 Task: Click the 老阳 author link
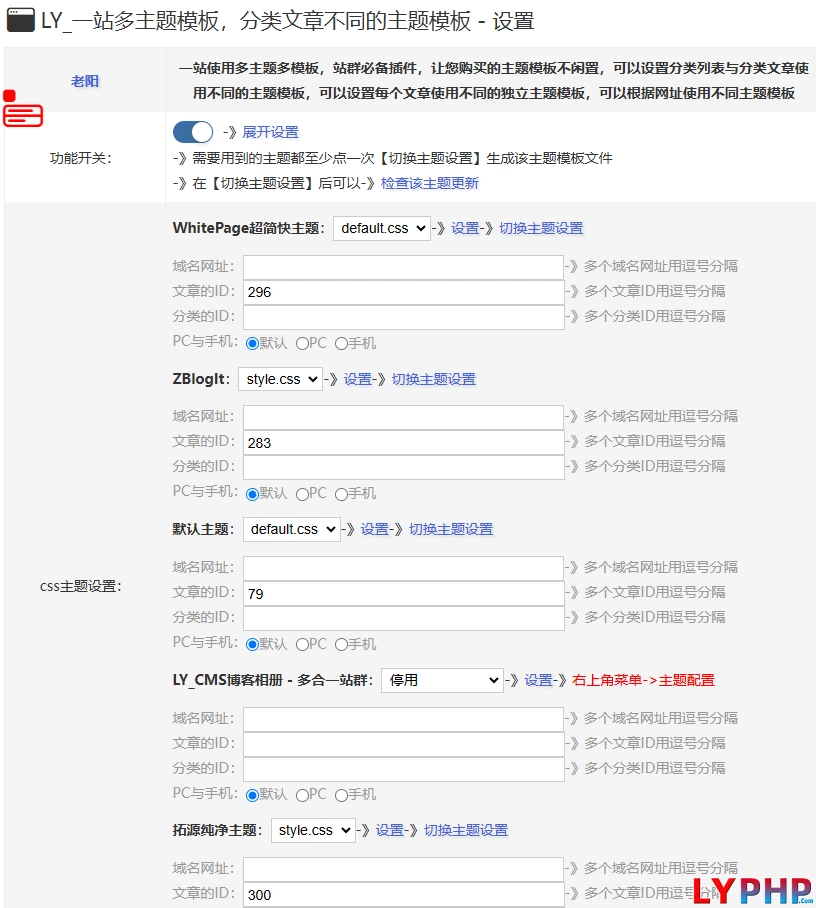85,81
